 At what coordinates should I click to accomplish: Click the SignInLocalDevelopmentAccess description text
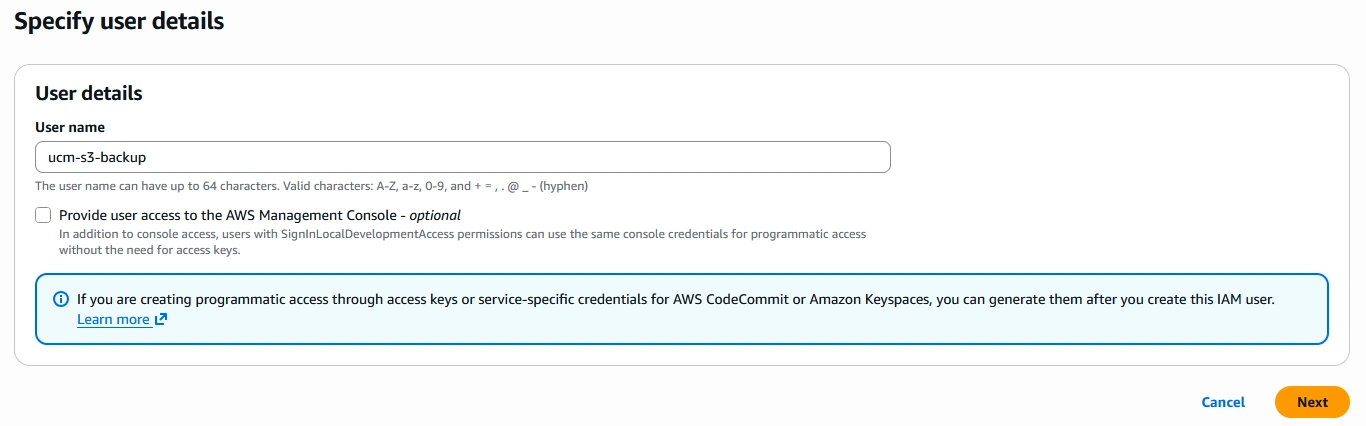pos(462,242)
